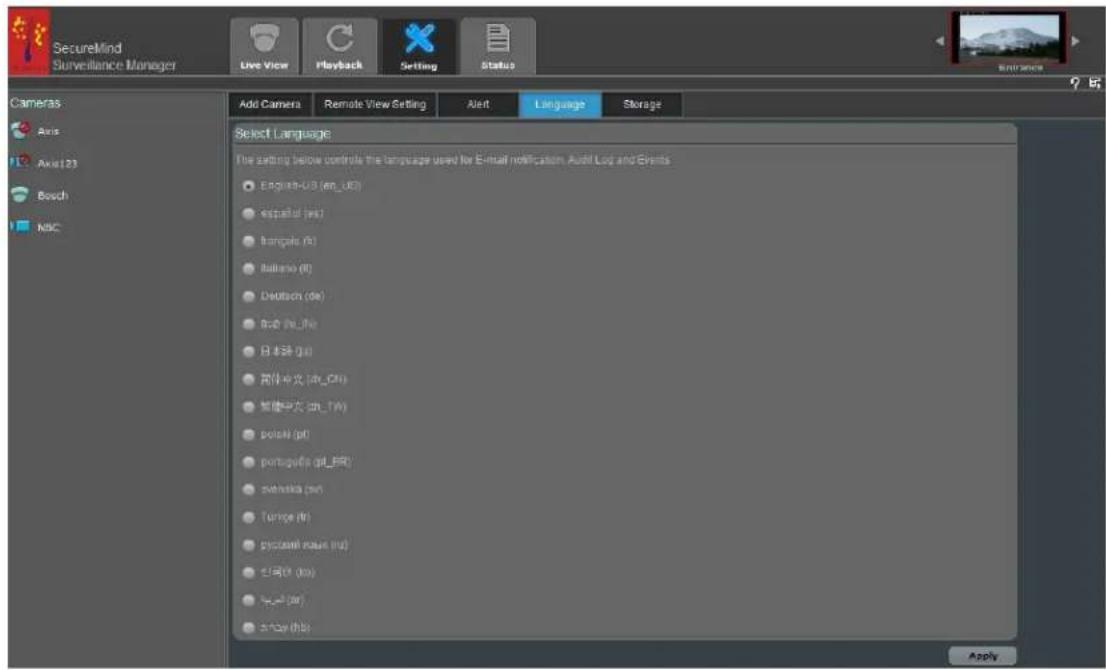Click the NBC camera icon
The height and width of the screenshot is (670, 1106).
[x=20, y=226]
